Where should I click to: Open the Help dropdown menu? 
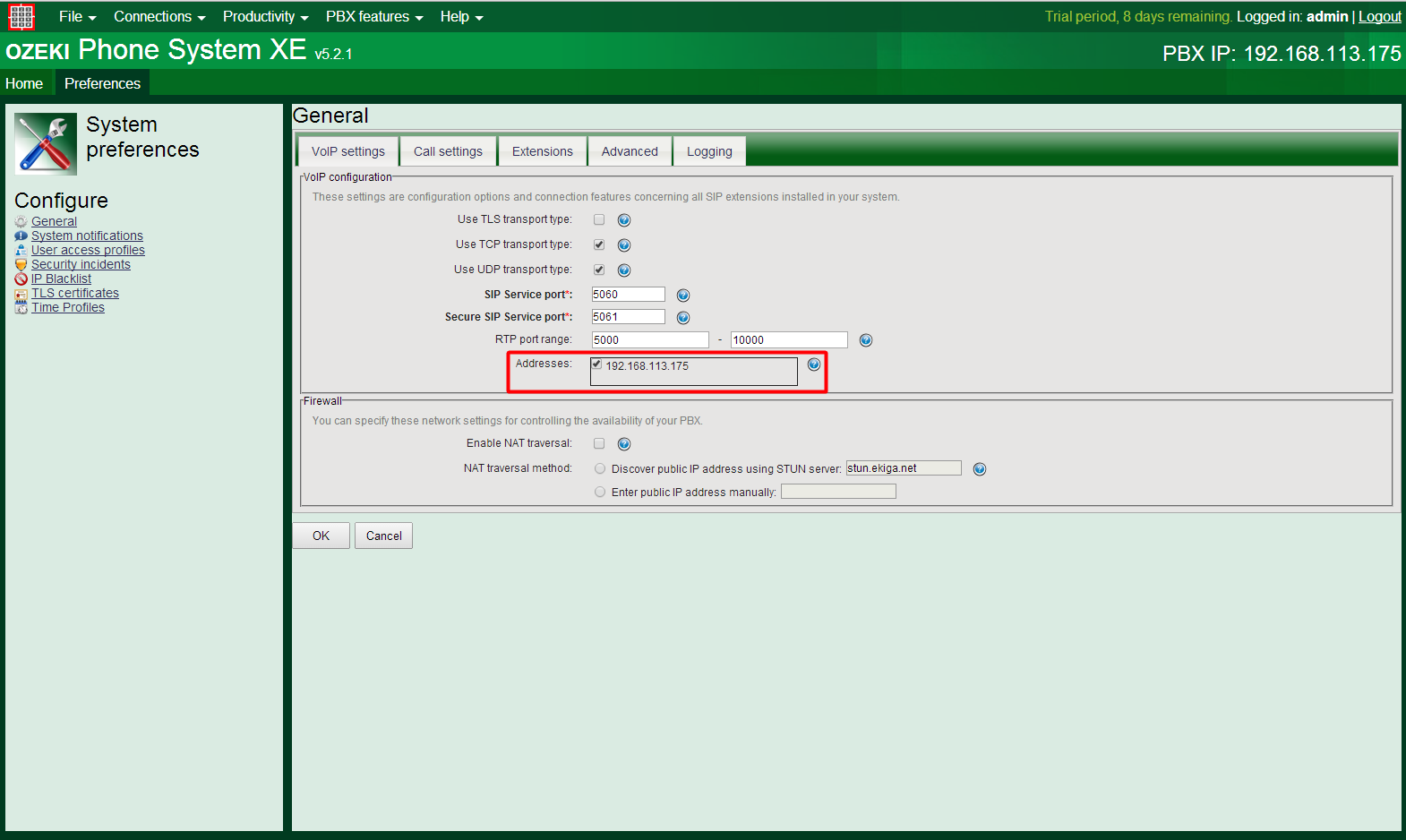[x=461, y=17]
